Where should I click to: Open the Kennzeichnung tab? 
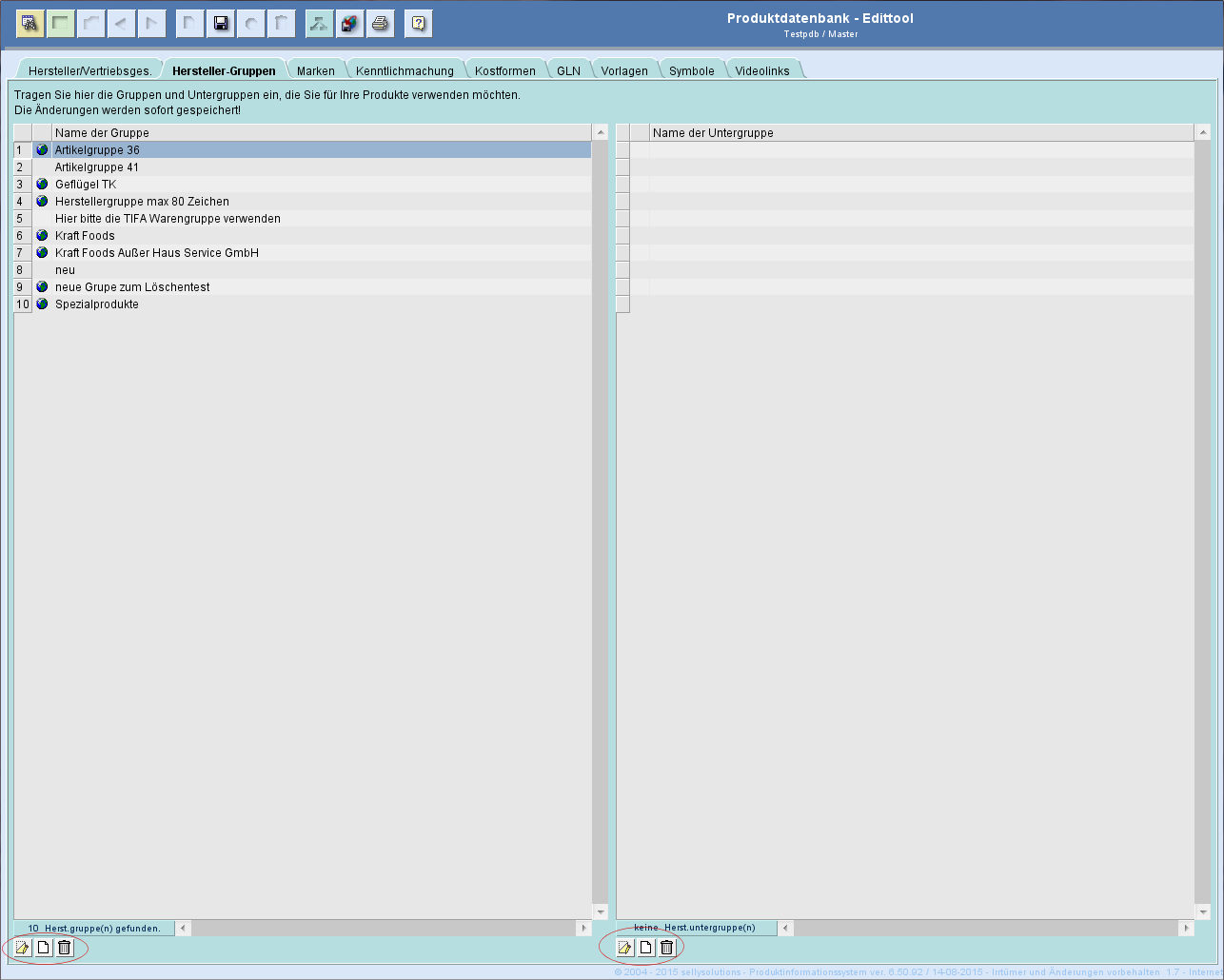[x=405, y=71]
